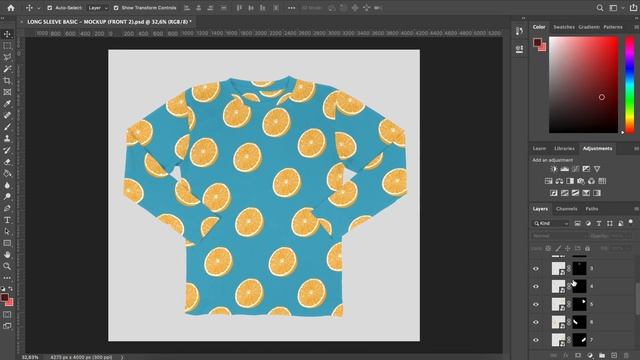Open Color panel options menu

[x=636, y=27]
